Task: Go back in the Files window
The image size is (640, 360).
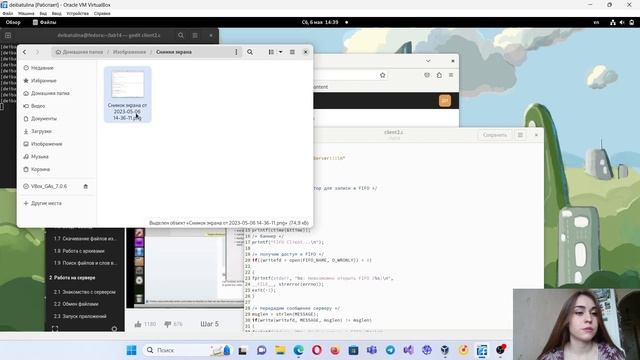Action: pyautogui.click(x=24, y=52)
